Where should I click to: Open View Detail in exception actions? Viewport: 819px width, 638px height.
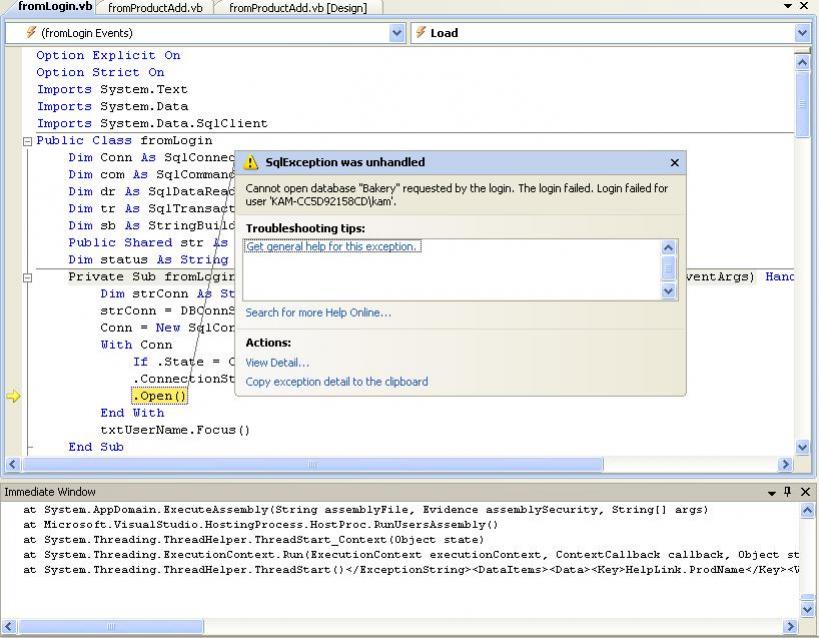pyautogui.click(x=277, y=363)
